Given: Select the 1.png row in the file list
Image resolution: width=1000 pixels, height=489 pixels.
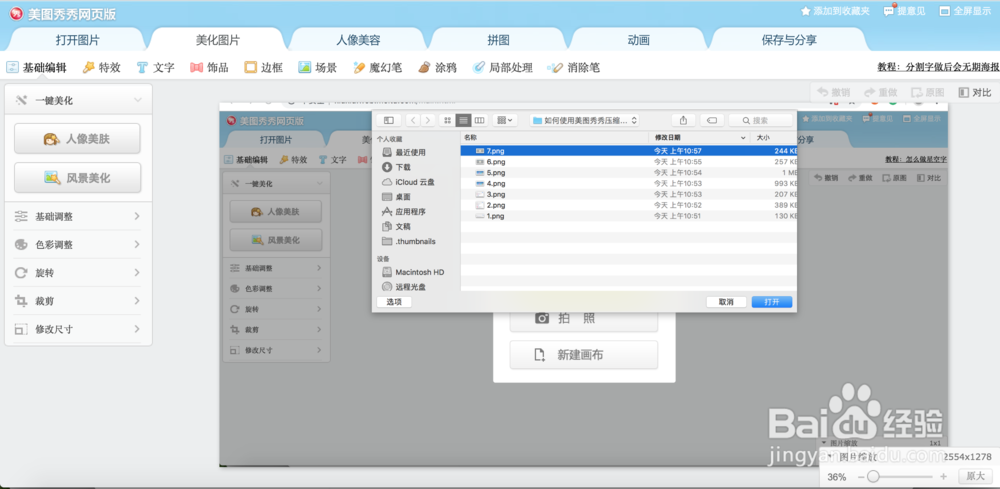Looking at the screenshot, I should pos(629,216).
